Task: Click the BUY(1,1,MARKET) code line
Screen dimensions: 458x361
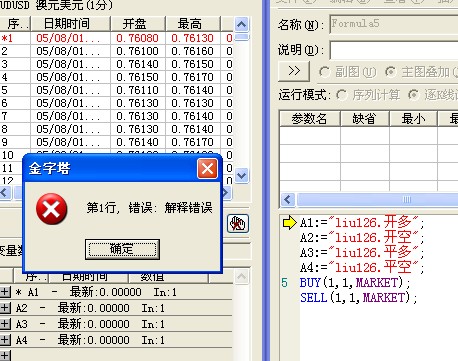Action: coord(355,283)
